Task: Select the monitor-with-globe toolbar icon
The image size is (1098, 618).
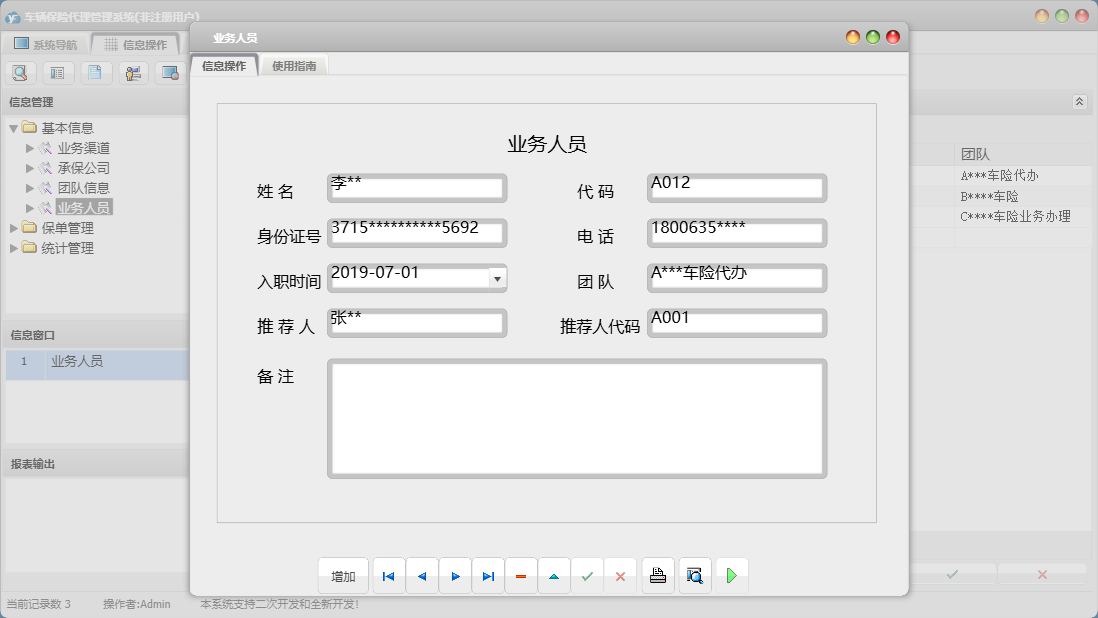Action: 169,72
